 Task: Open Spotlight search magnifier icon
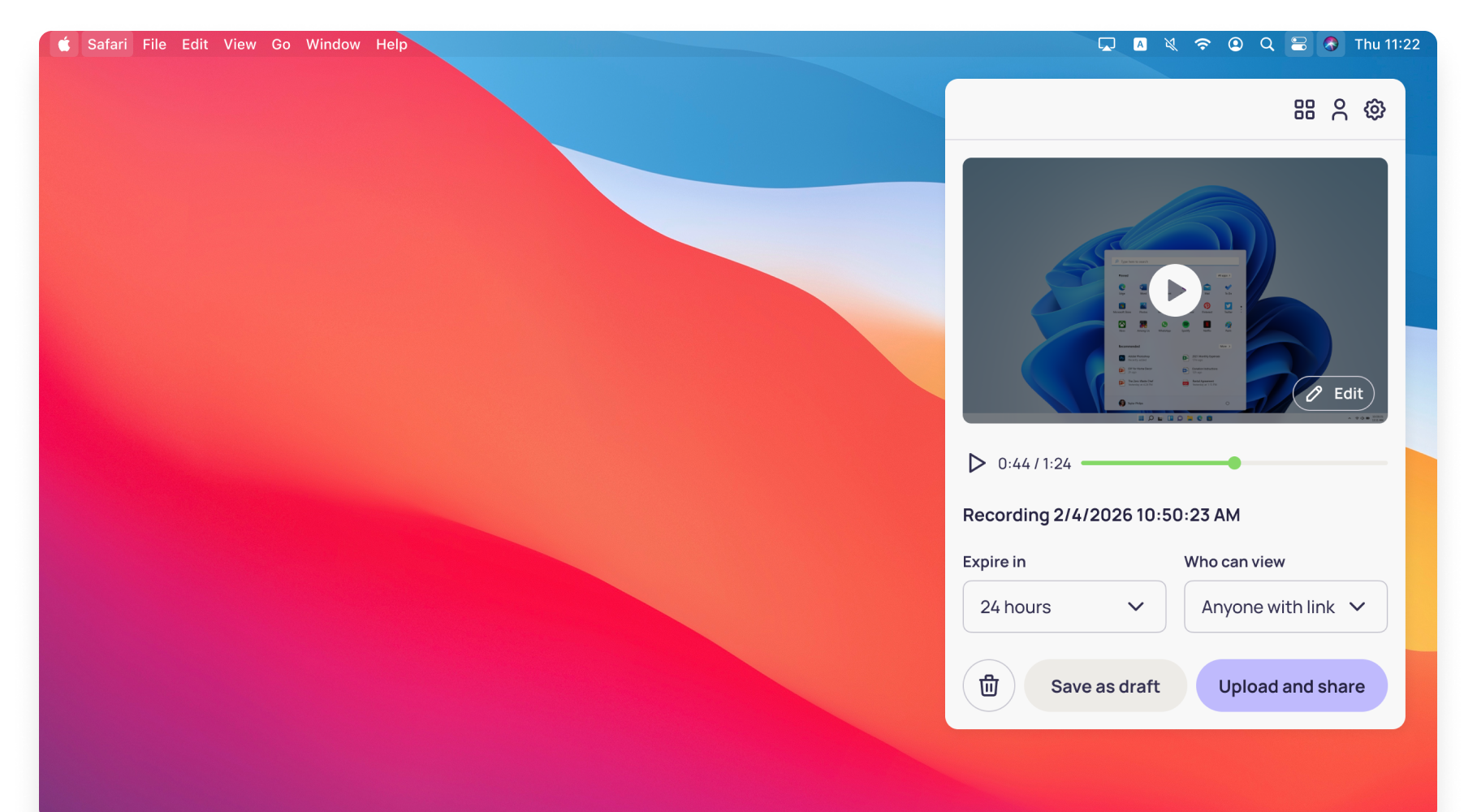1267,45
